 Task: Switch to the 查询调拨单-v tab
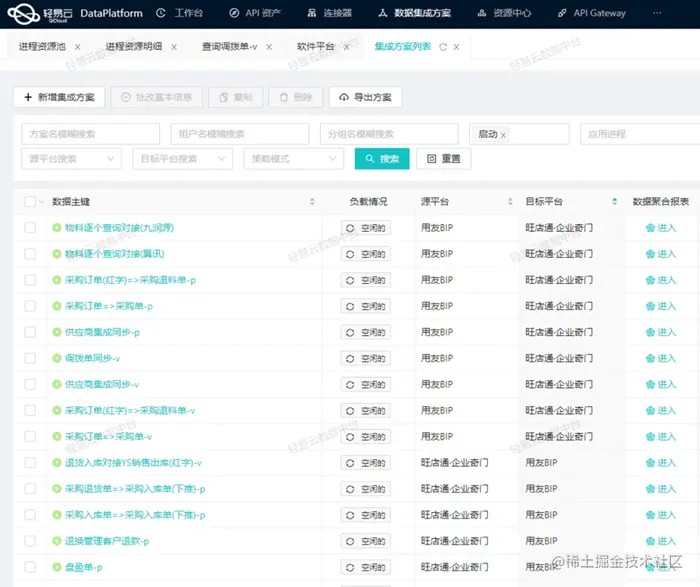[x=229, y=46]
